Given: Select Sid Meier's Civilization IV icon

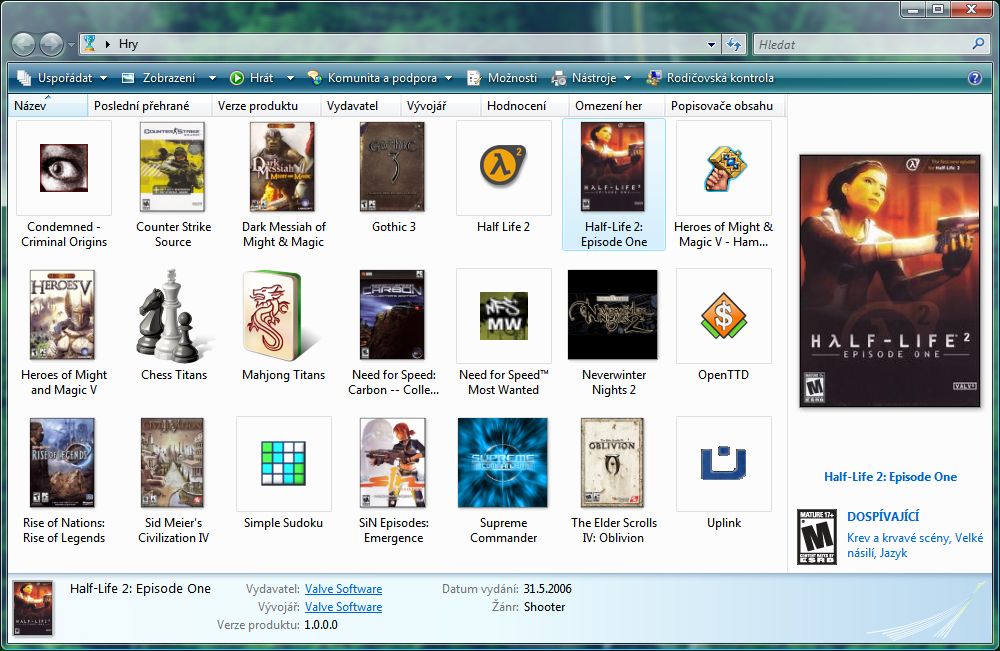Looking at the screenshot, I should (x=172, y=463).
